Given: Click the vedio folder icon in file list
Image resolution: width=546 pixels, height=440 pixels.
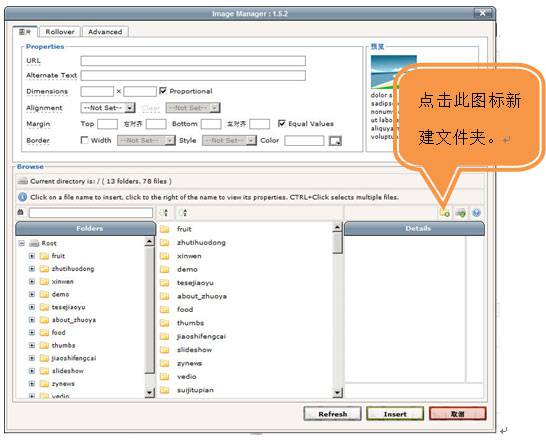Looking at the screenshot, I should click(x=165, y=377).
